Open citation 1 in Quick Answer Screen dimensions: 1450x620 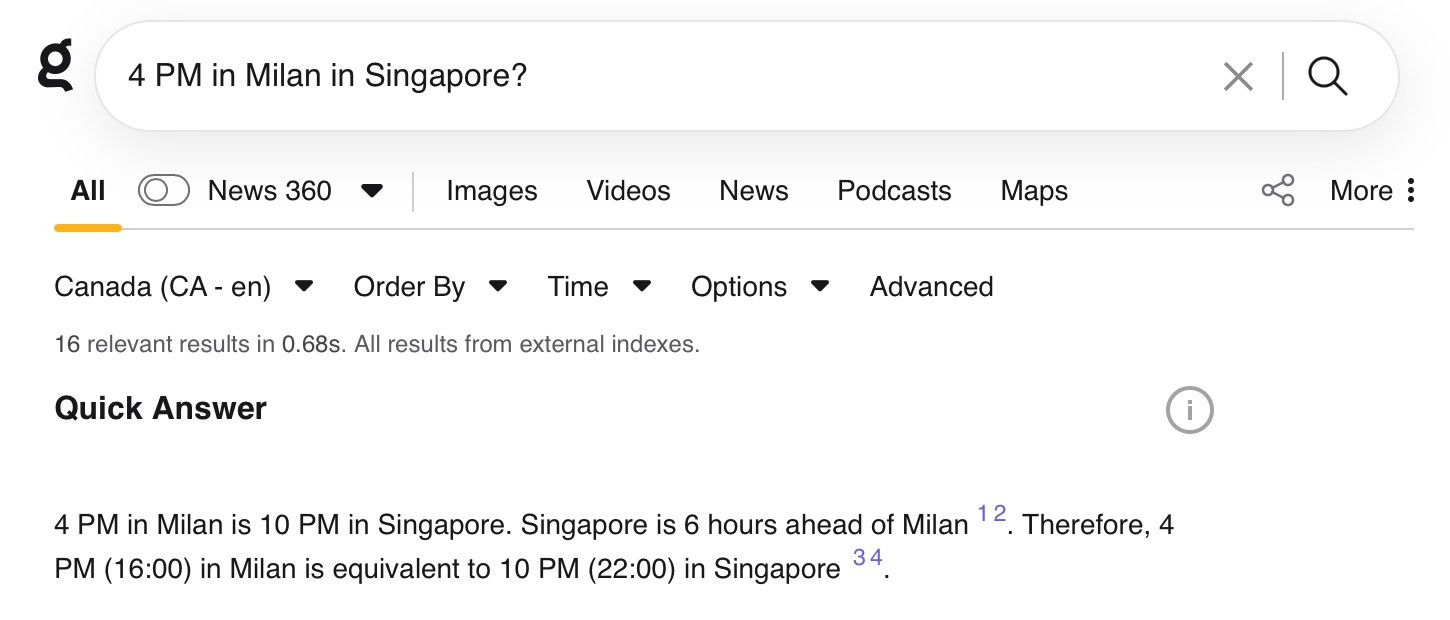983,515
